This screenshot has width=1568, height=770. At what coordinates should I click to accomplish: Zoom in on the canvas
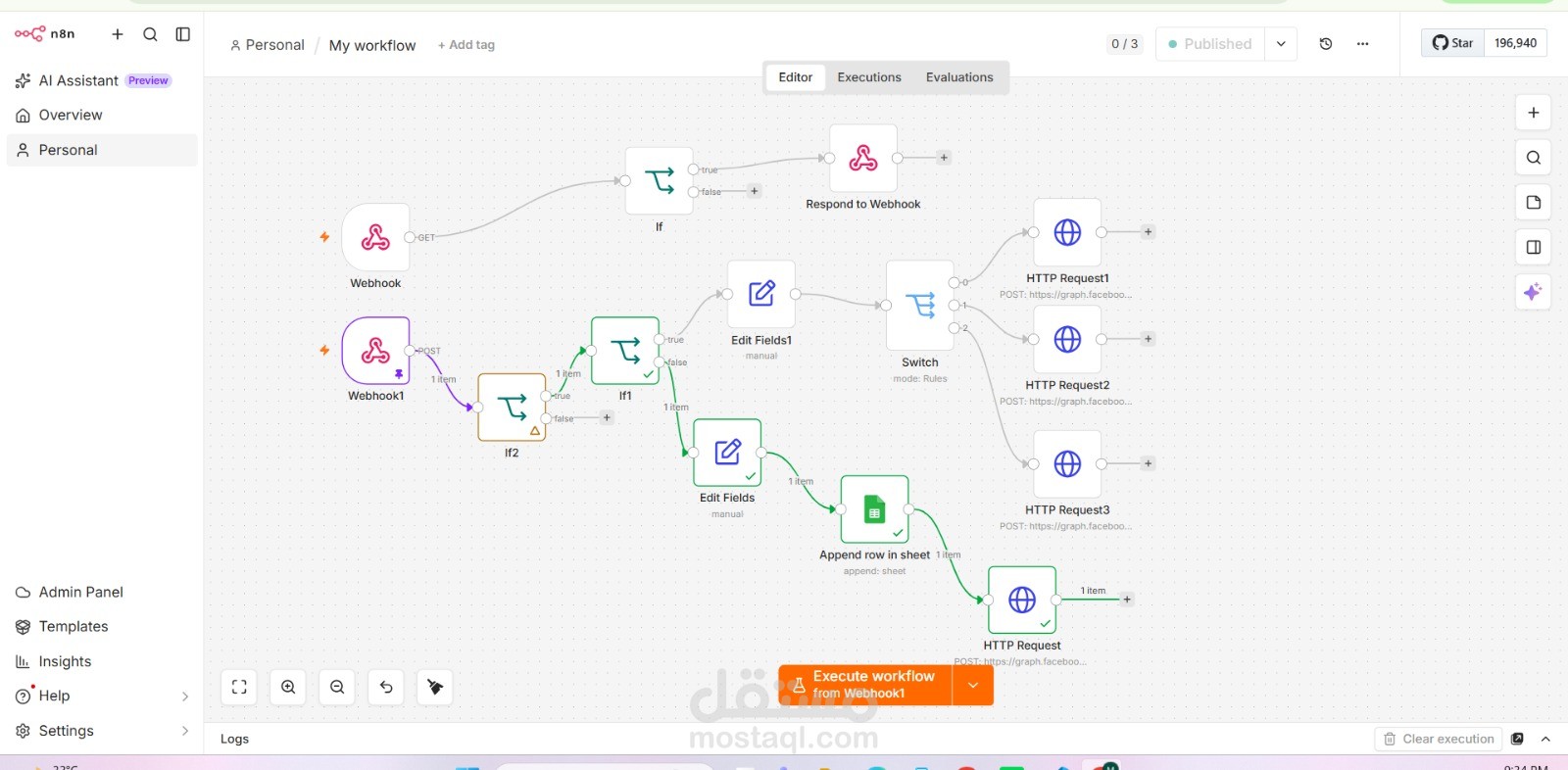tap(288, 688)
